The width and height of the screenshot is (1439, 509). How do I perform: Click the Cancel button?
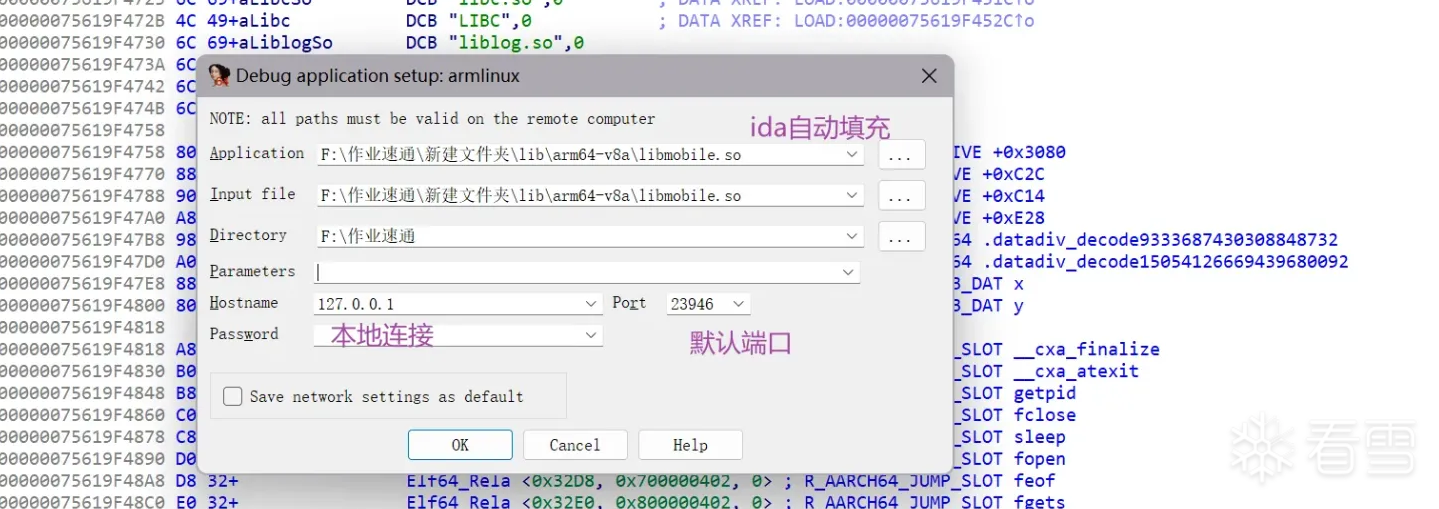[x=575, y=445]
